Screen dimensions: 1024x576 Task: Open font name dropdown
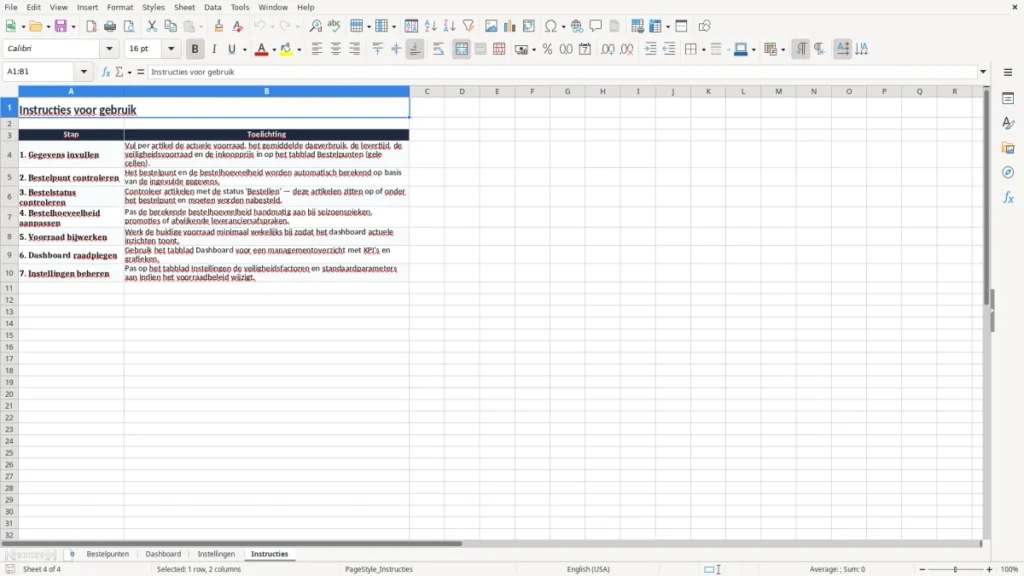(109, 48)
